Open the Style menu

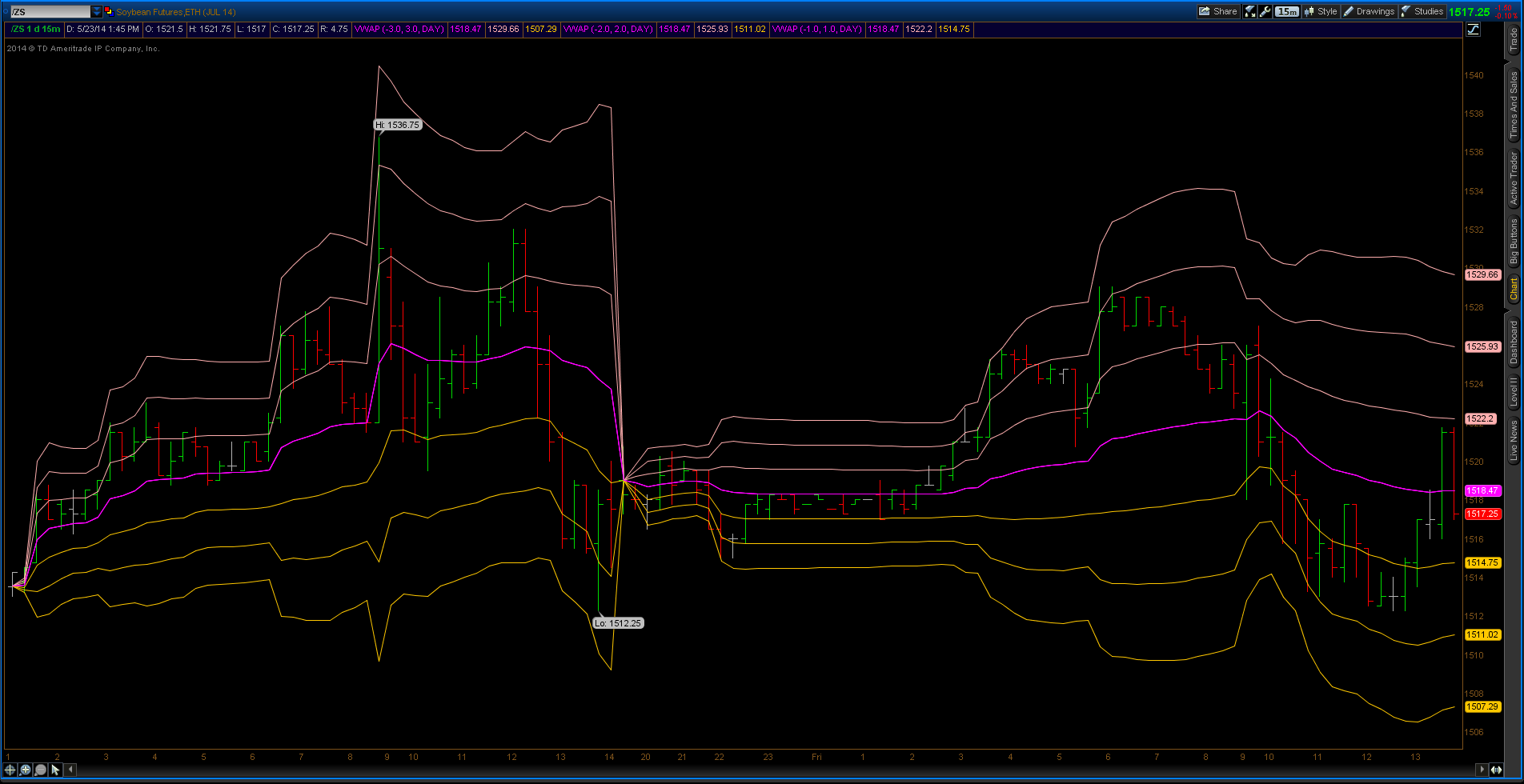[1321, 11]
